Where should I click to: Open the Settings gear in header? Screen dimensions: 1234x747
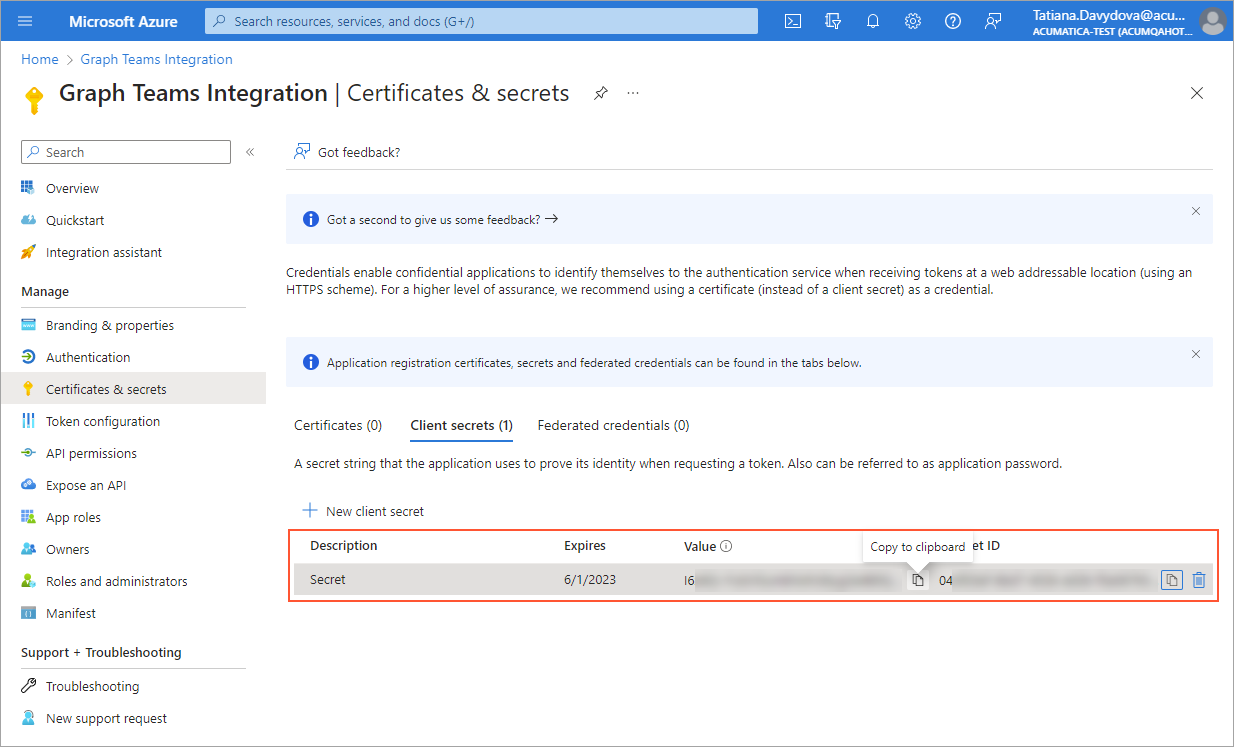click(913, 21)
